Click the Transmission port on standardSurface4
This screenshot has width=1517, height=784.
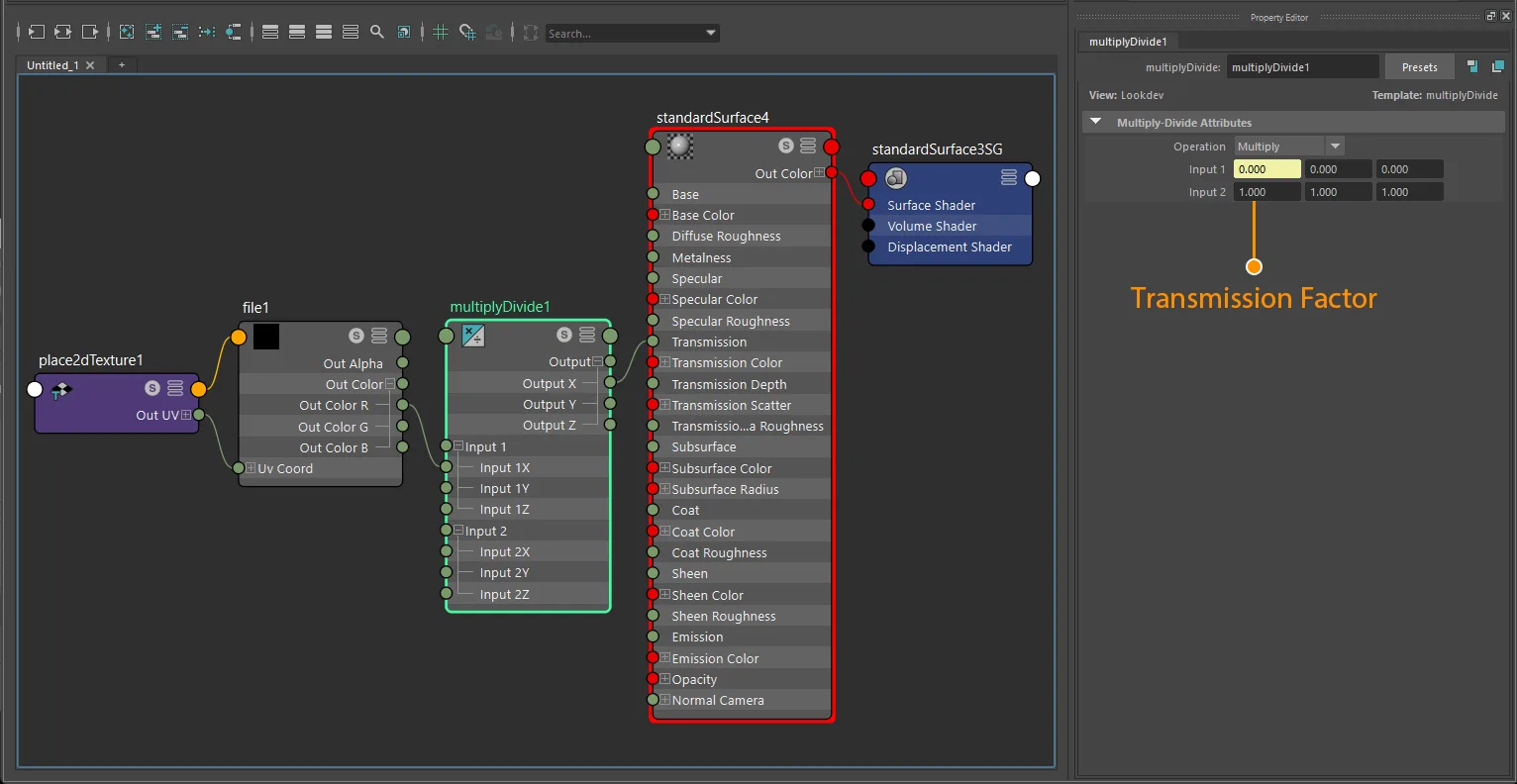(x=653, y=342)
